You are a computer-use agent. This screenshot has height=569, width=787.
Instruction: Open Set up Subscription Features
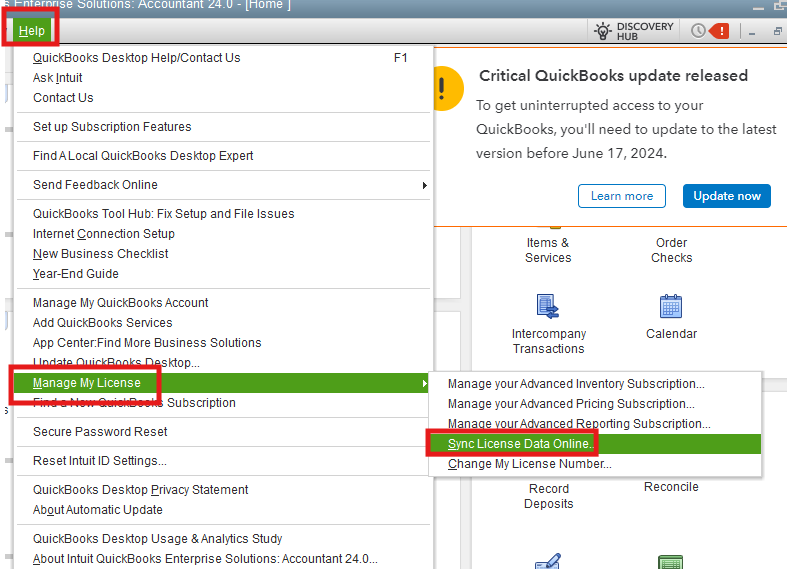(x=224, y=127)
